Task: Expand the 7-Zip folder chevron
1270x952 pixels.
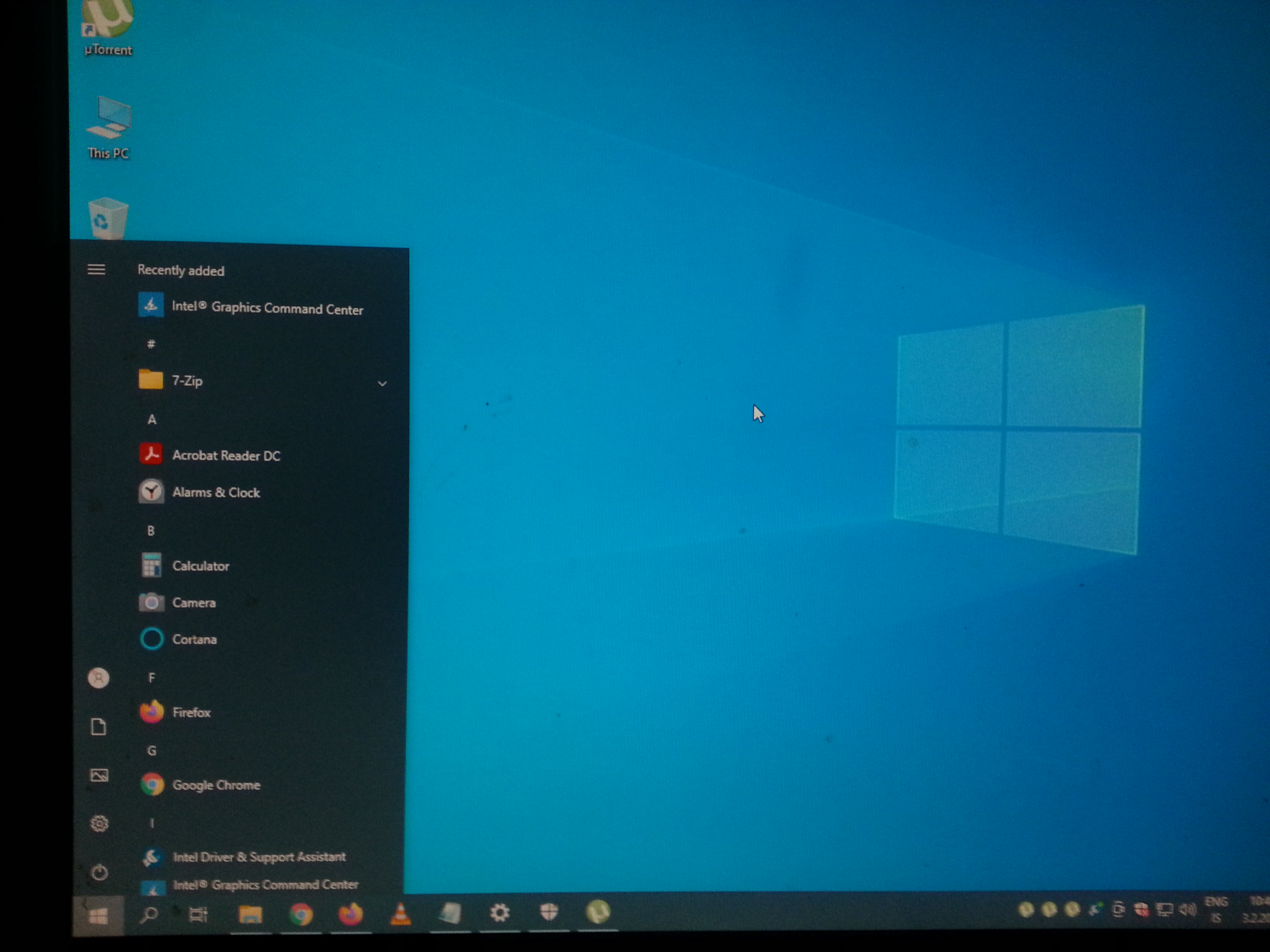Action: click(x=382, y=384)
